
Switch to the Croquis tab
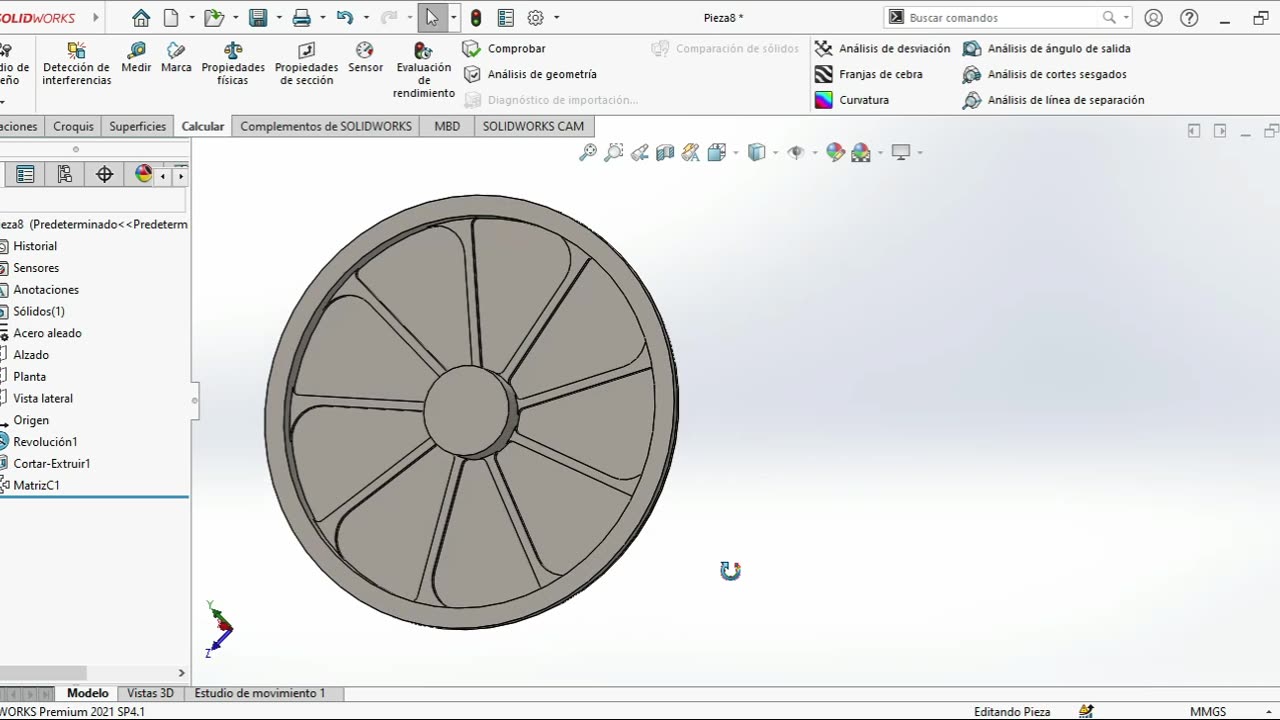coord(73,126)
